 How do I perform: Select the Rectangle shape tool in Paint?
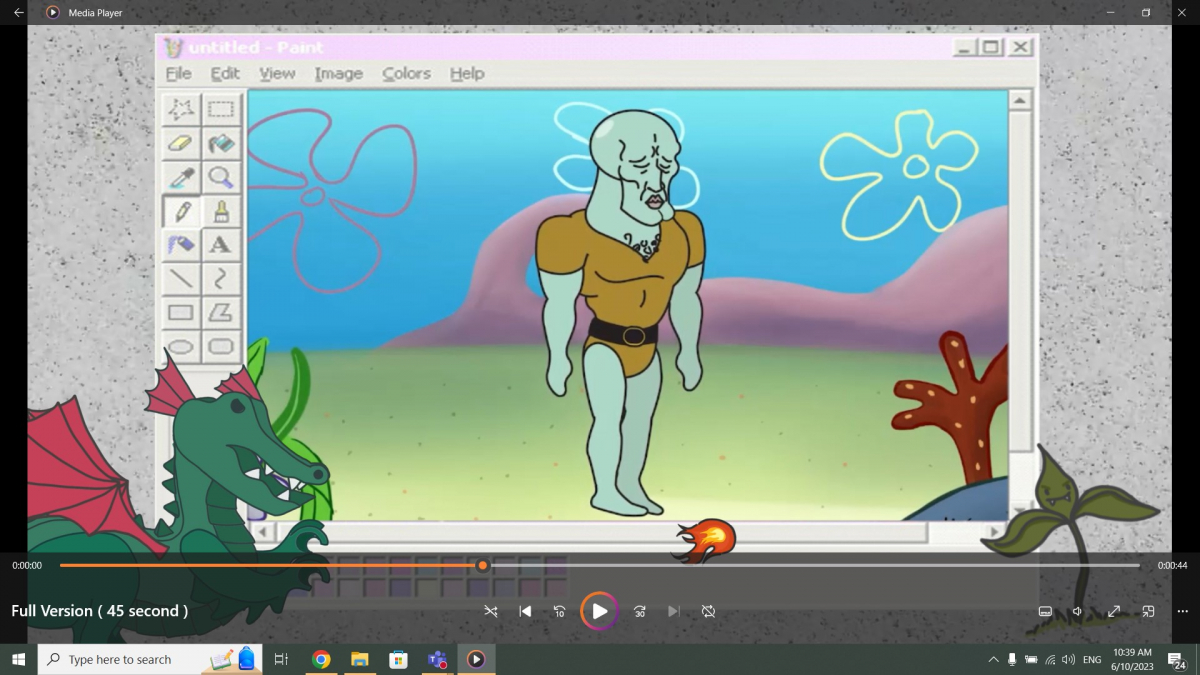pos(181,313)
